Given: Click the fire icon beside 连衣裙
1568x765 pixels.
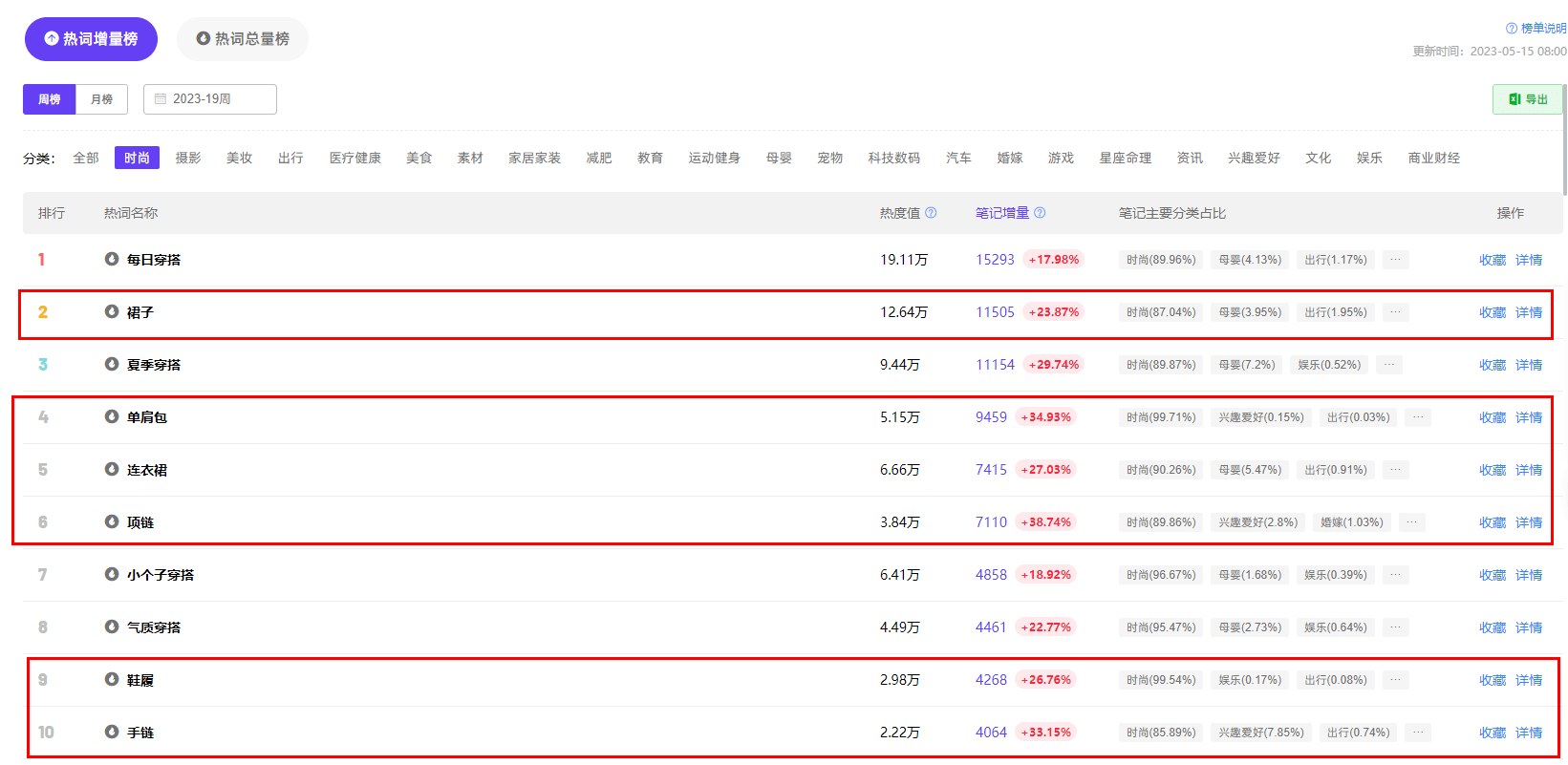Looking at the screenshot, I should click(x=112, y=469).
